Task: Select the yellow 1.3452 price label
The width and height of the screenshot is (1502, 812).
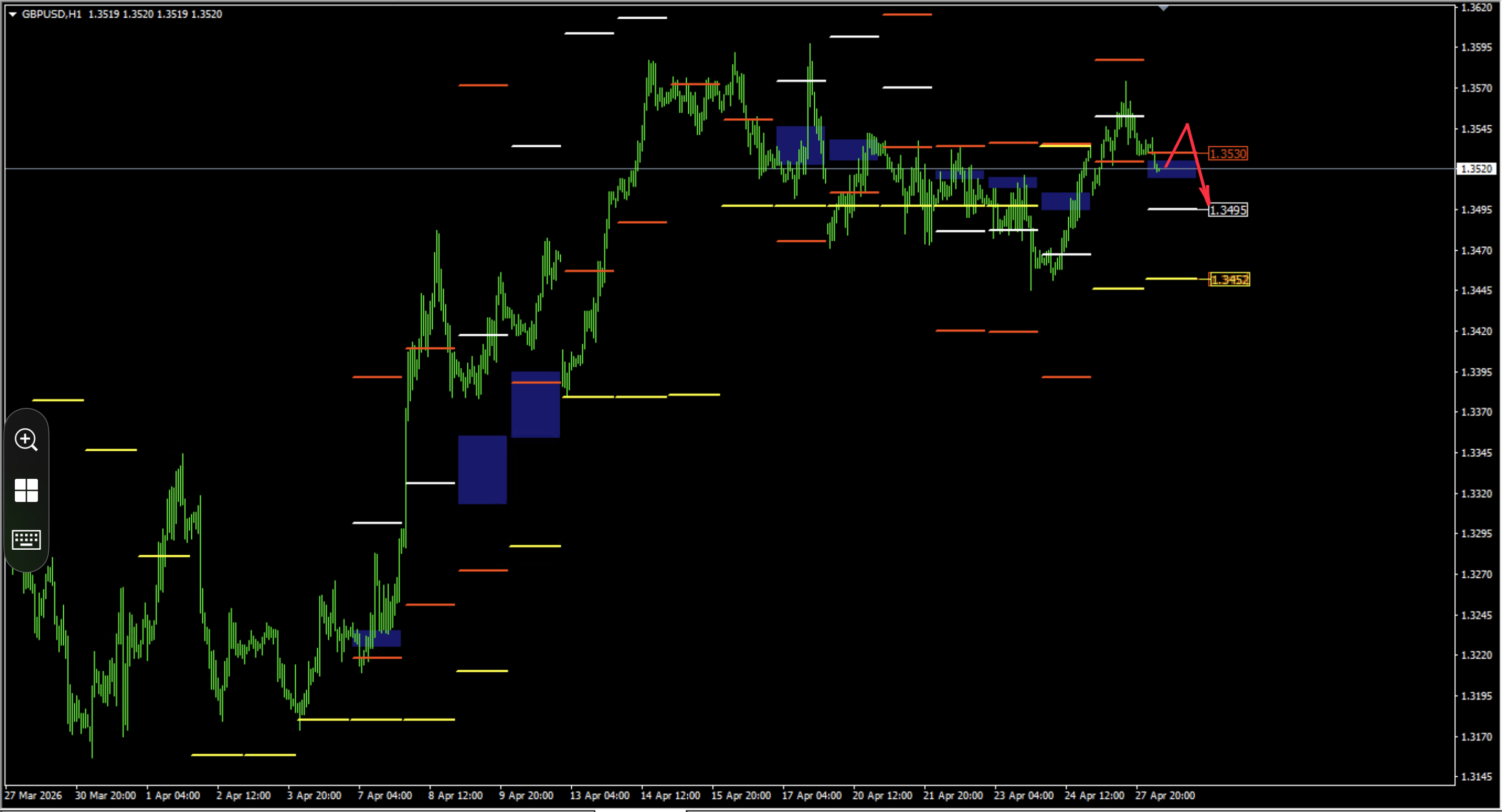Action: [x=1229, y=280]
